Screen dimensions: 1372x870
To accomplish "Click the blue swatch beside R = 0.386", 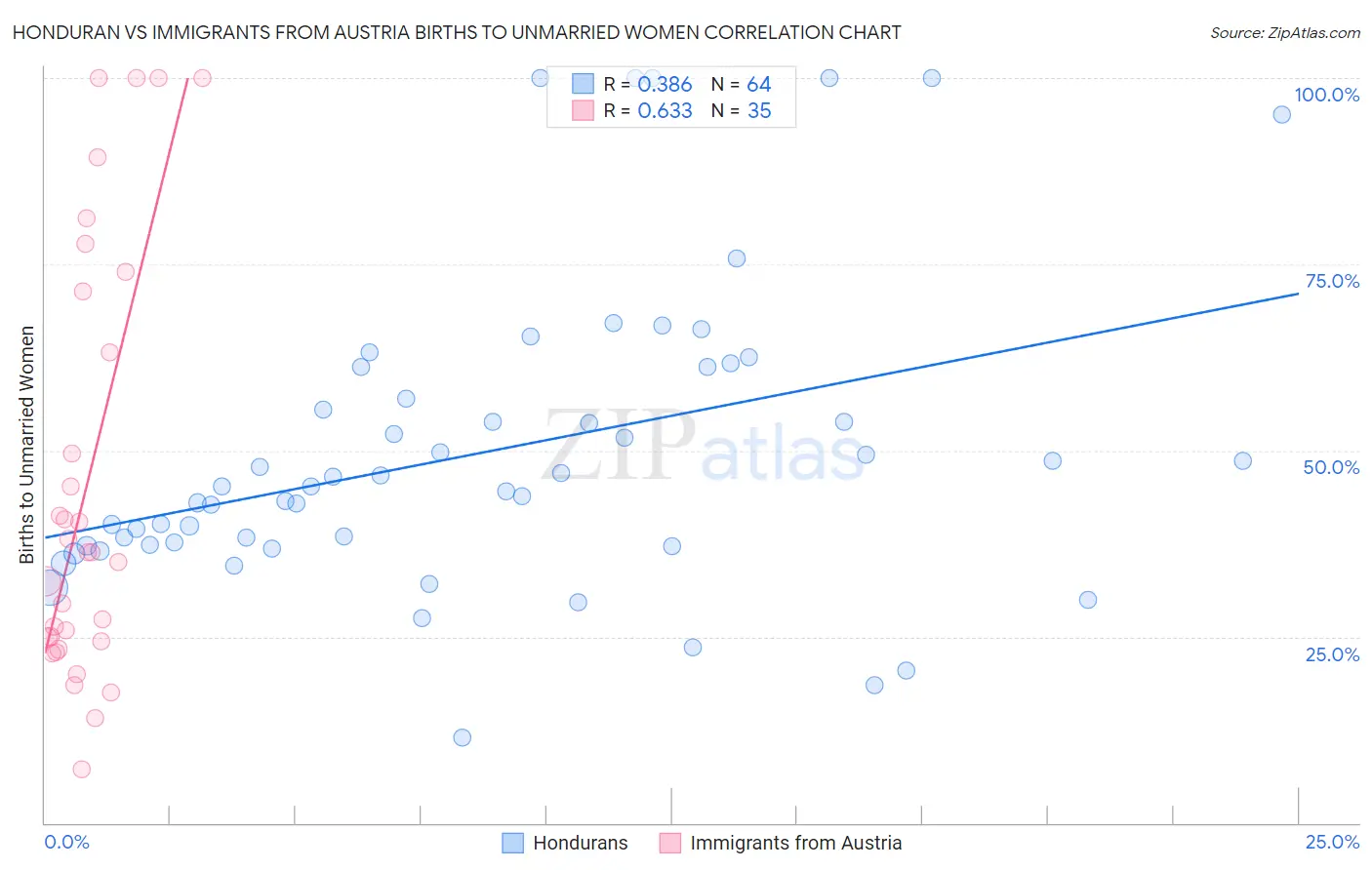I will pos(583,85).
